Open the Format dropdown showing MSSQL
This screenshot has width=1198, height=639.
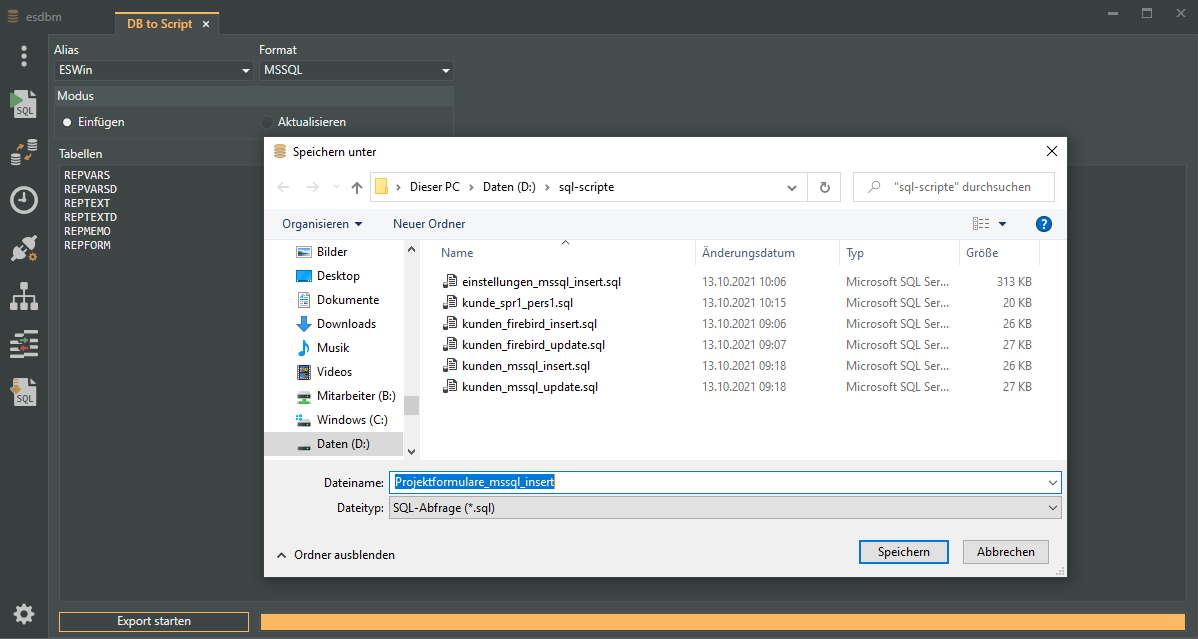click(x=355, y=71)
